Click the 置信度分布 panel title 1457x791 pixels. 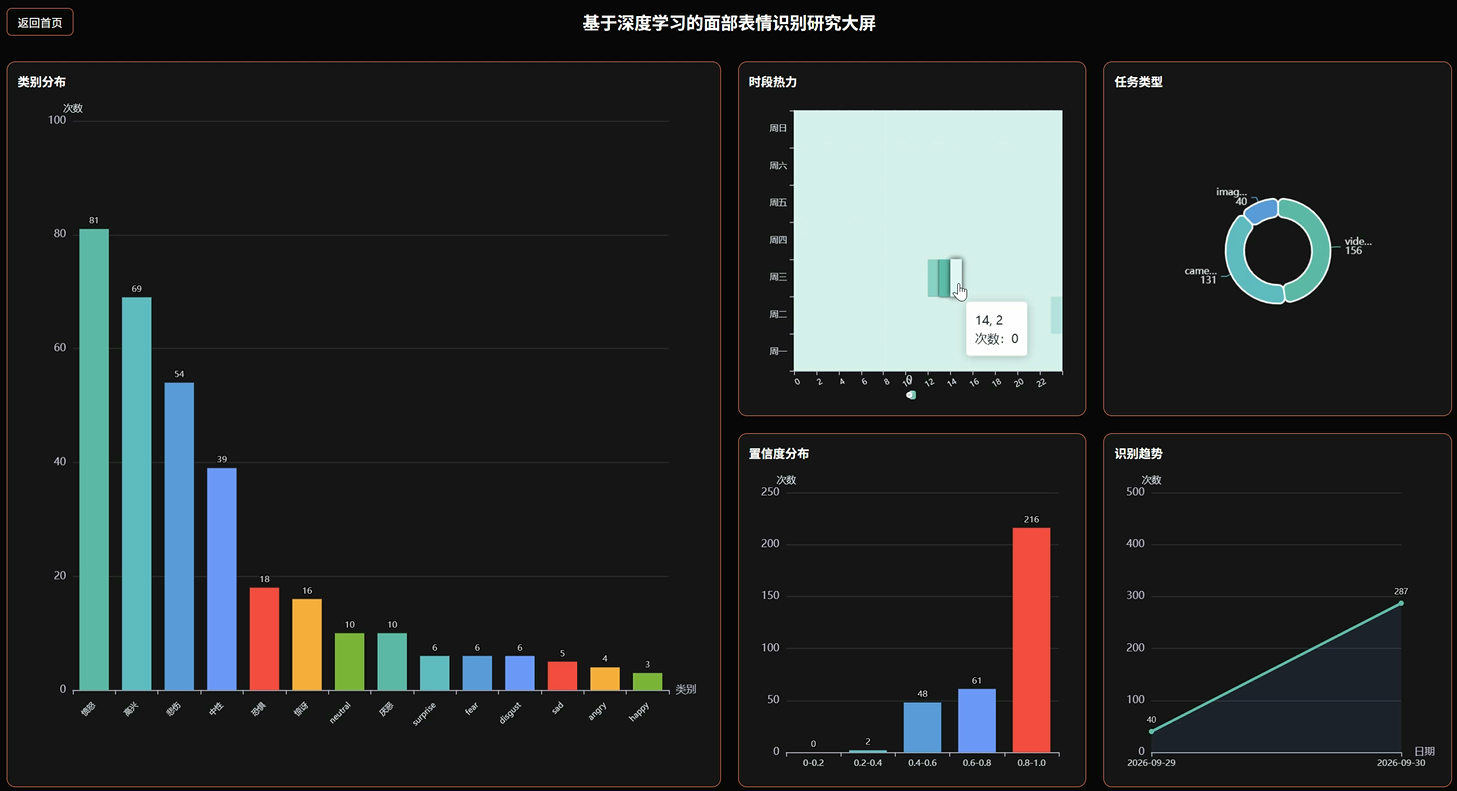(x=779, y=453)
